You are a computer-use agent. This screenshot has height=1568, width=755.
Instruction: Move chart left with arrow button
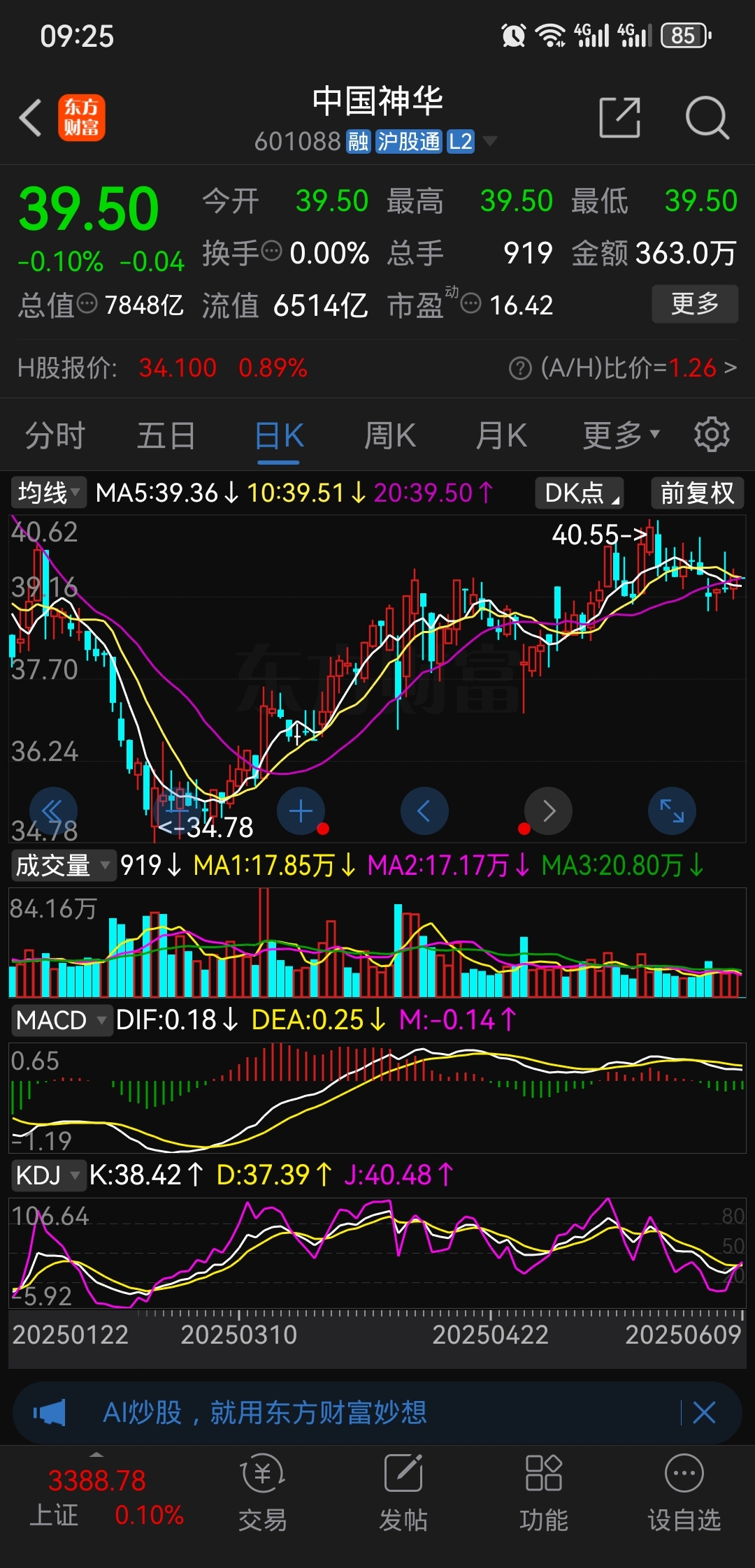[424, 811]
